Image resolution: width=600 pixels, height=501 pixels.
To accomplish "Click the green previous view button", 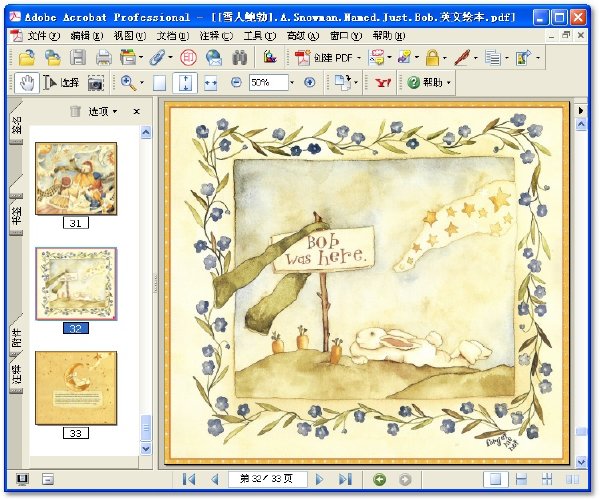I will click(380, 479).
